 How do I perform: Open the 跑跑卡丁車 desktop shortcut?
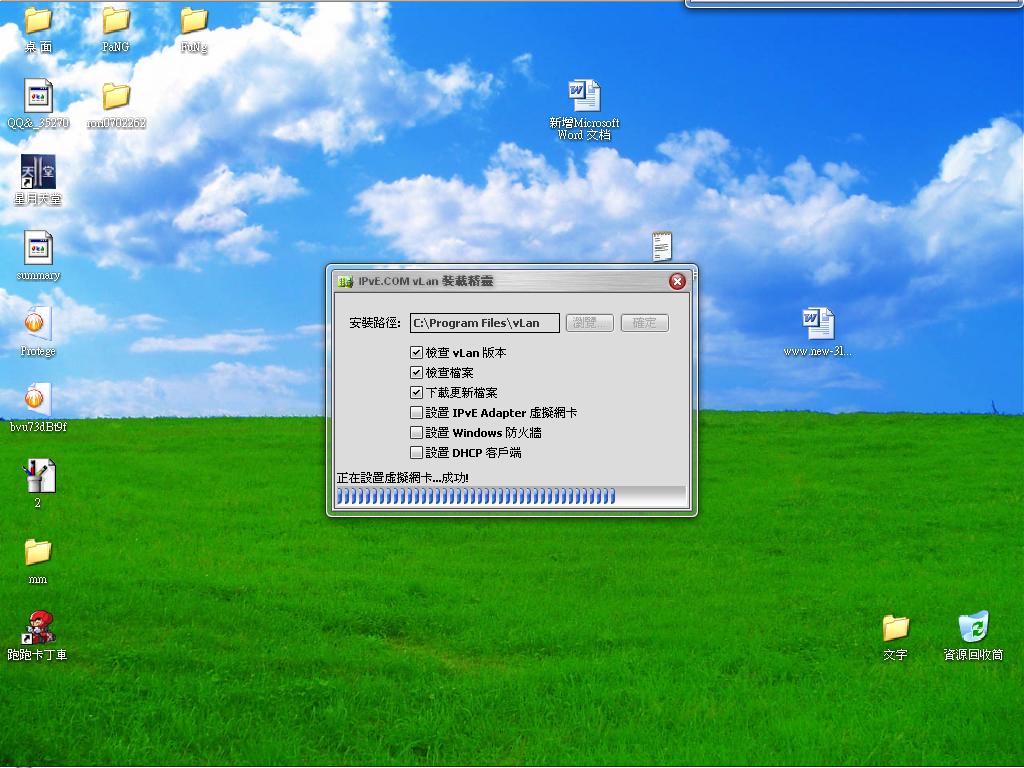point(38,628)
